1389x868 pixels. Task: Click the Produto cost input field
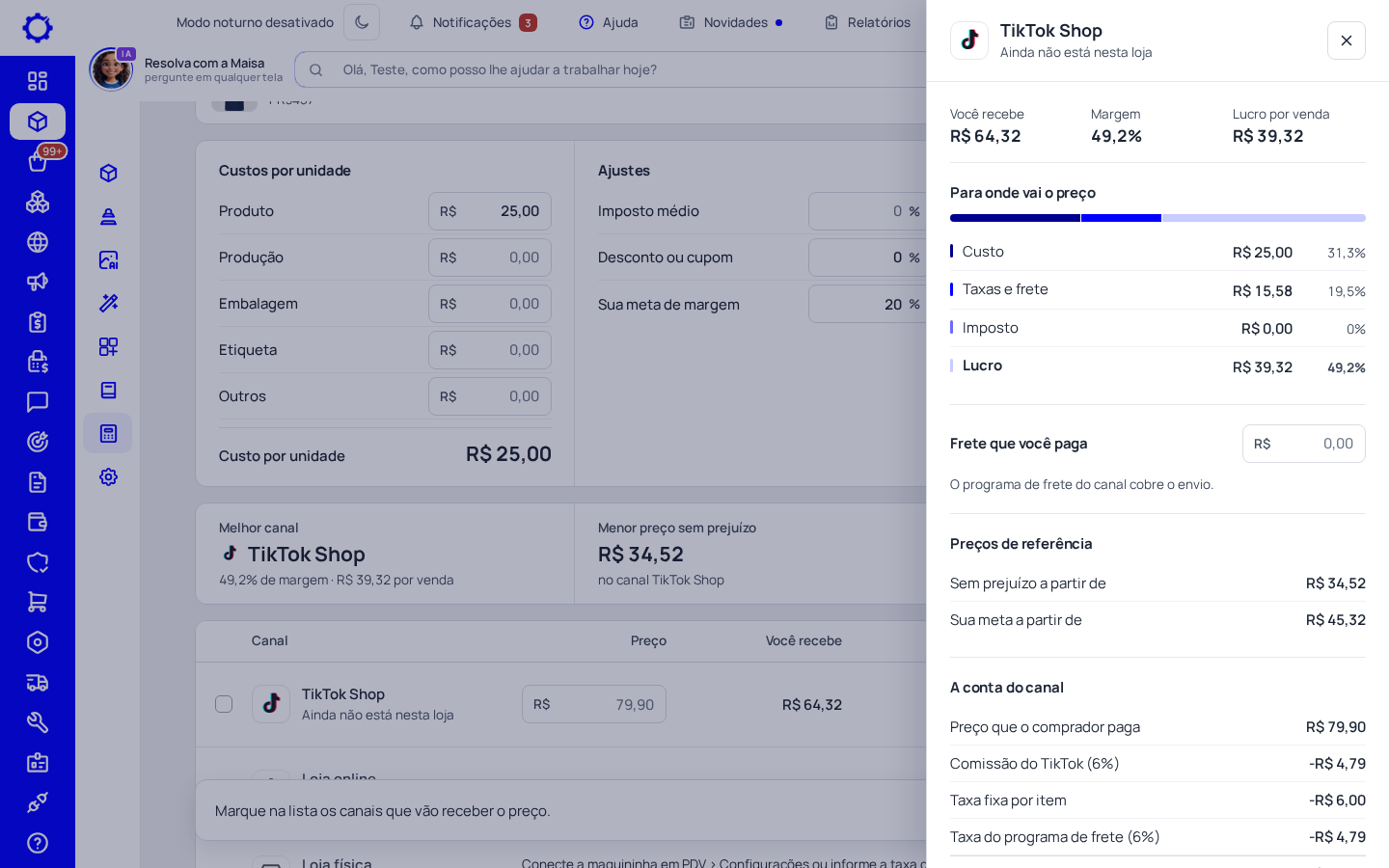[490, 211]
